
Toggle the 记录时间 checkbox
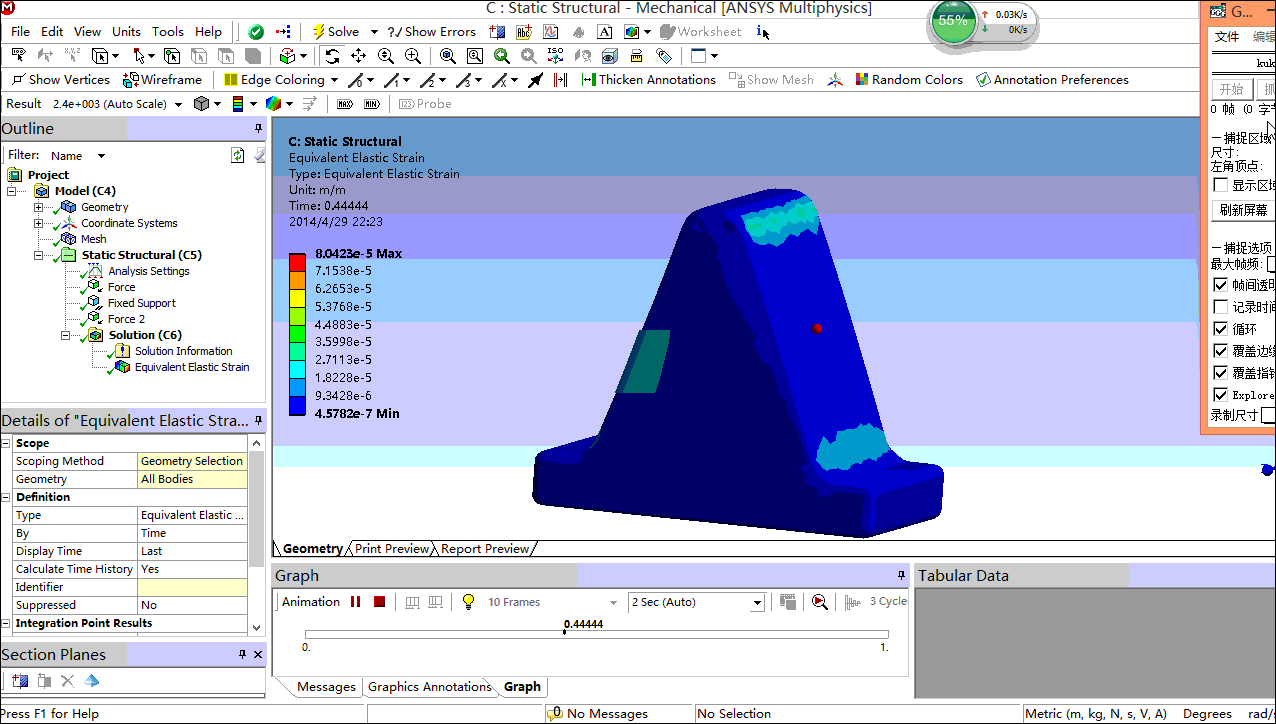pyautogui.click(x=1220, y=307)
